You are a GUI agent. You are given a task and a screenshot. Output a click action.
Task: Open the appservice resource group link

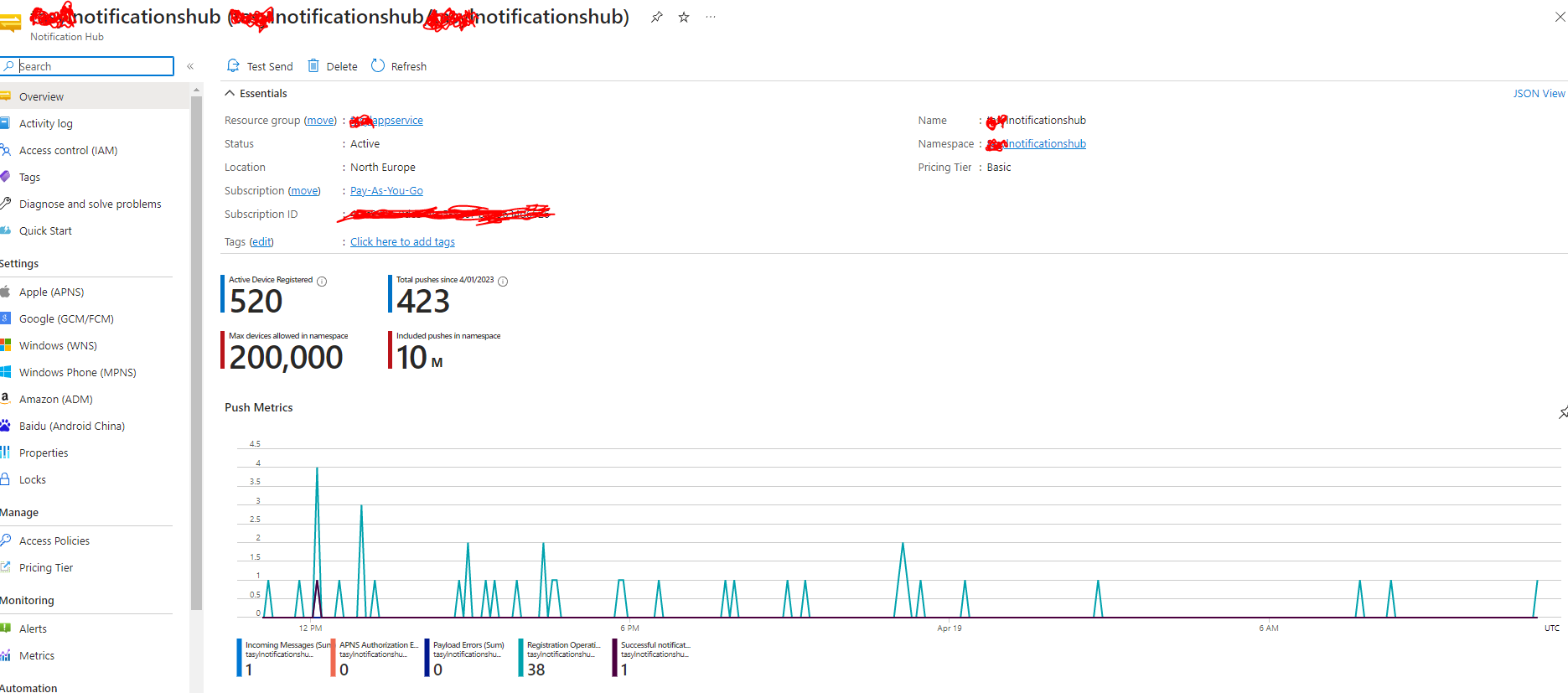(387, 121)
